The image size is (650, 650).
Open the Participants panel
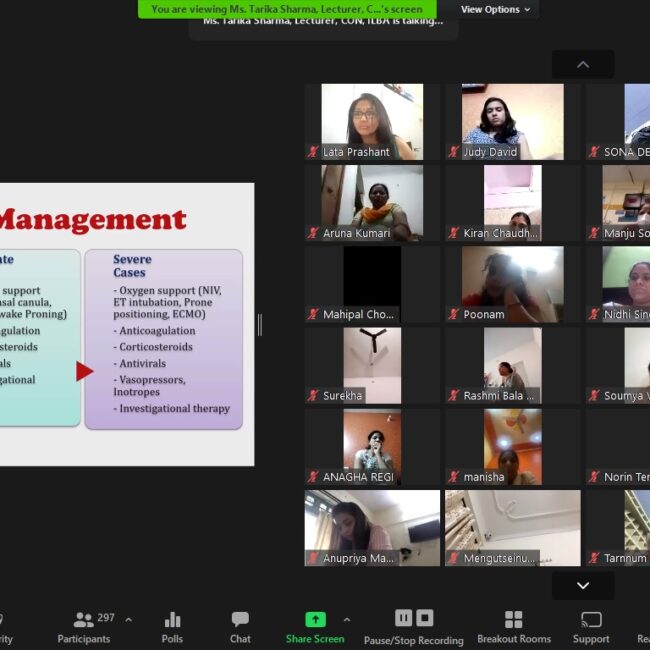84,626
